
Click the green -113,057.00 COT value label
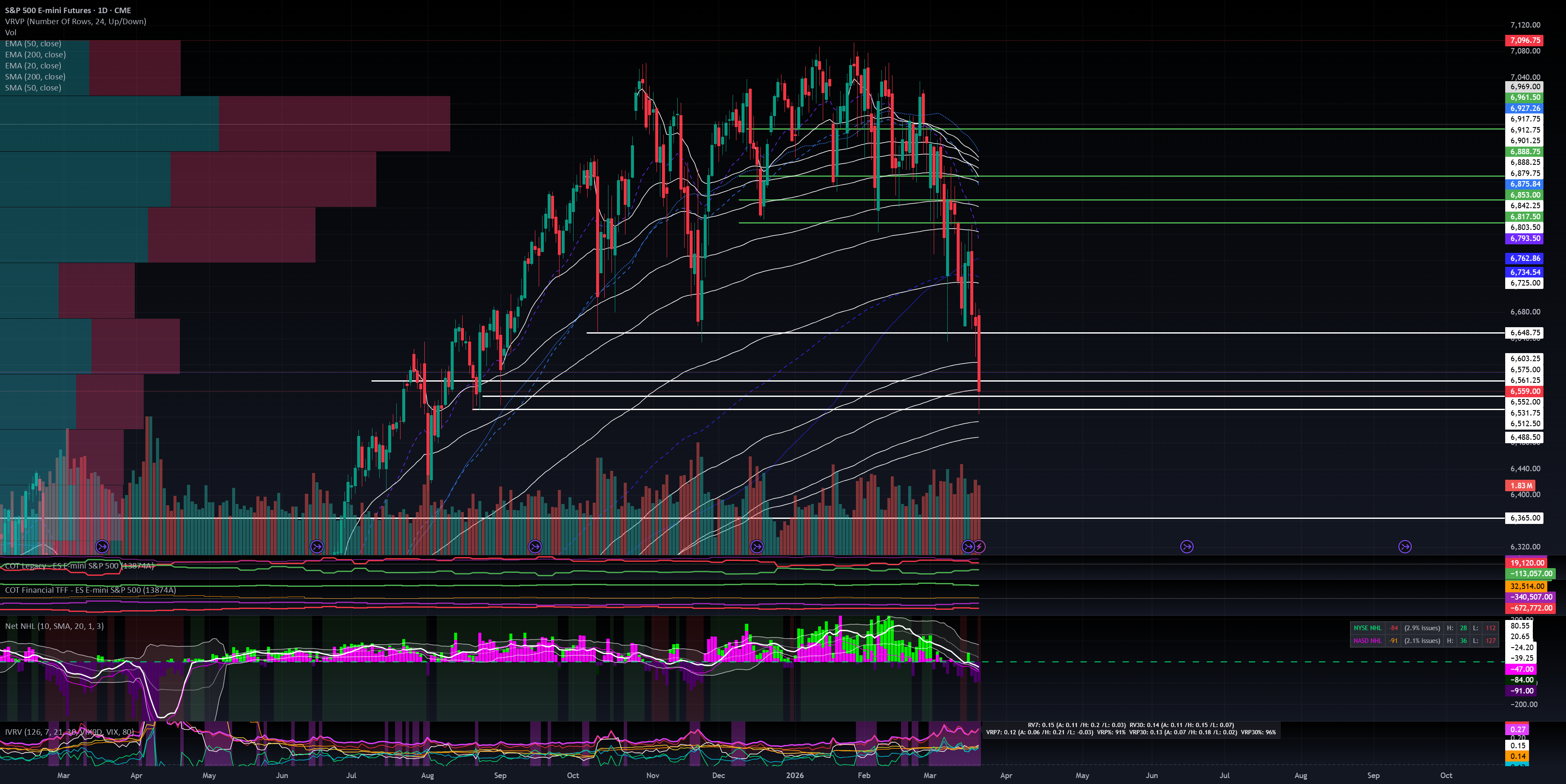pos(1531,574)
